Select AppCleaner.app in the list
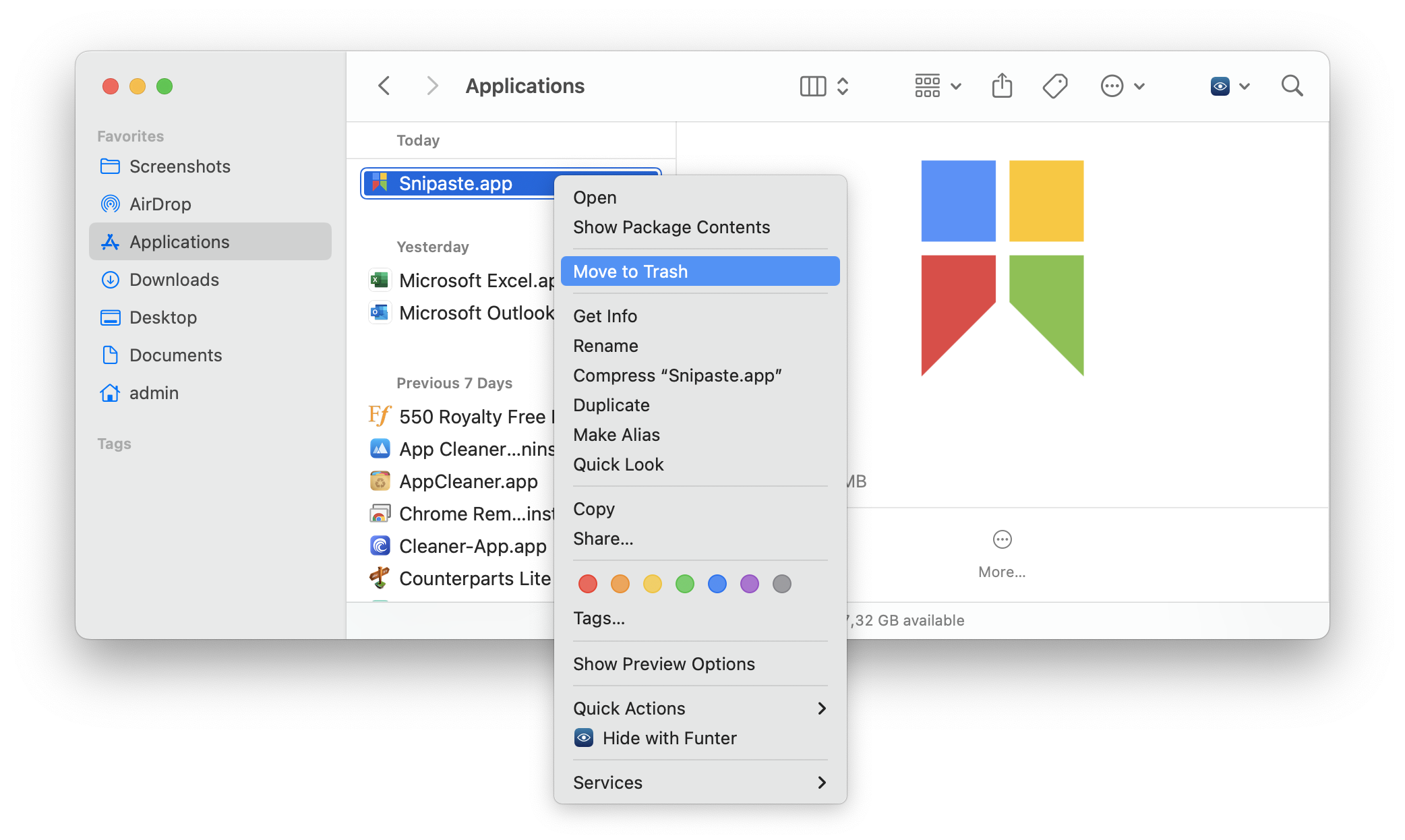The height and width of the screenshot is (840, 1405). [x=462, y=481]
